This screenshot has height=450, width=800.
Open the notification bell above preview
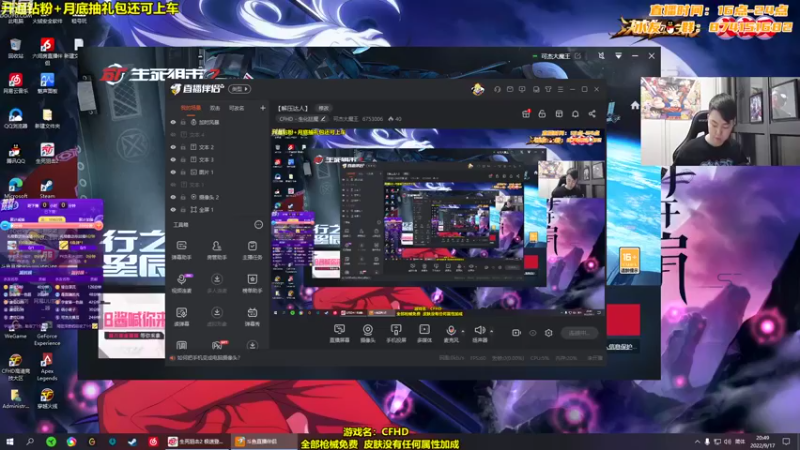[x=576, y=114]
